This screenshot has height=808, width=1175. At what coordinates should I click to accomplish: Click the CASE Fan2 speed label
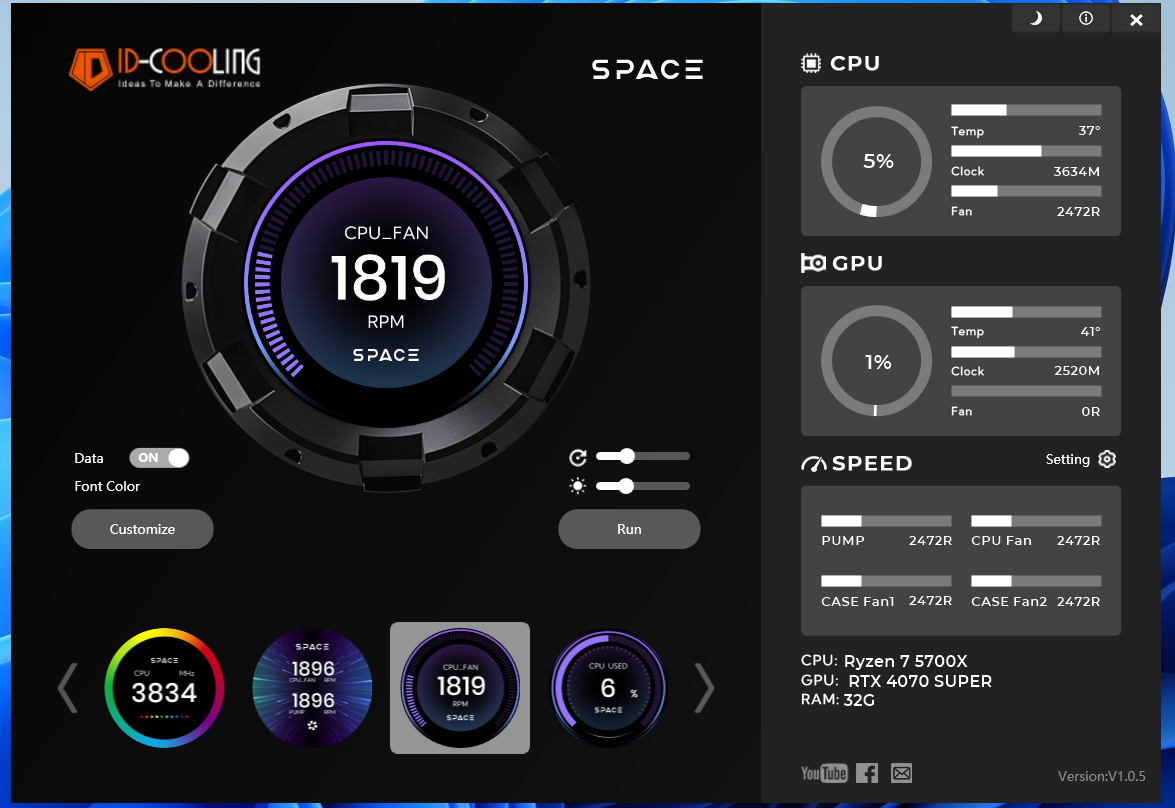tap(1009, 601)
